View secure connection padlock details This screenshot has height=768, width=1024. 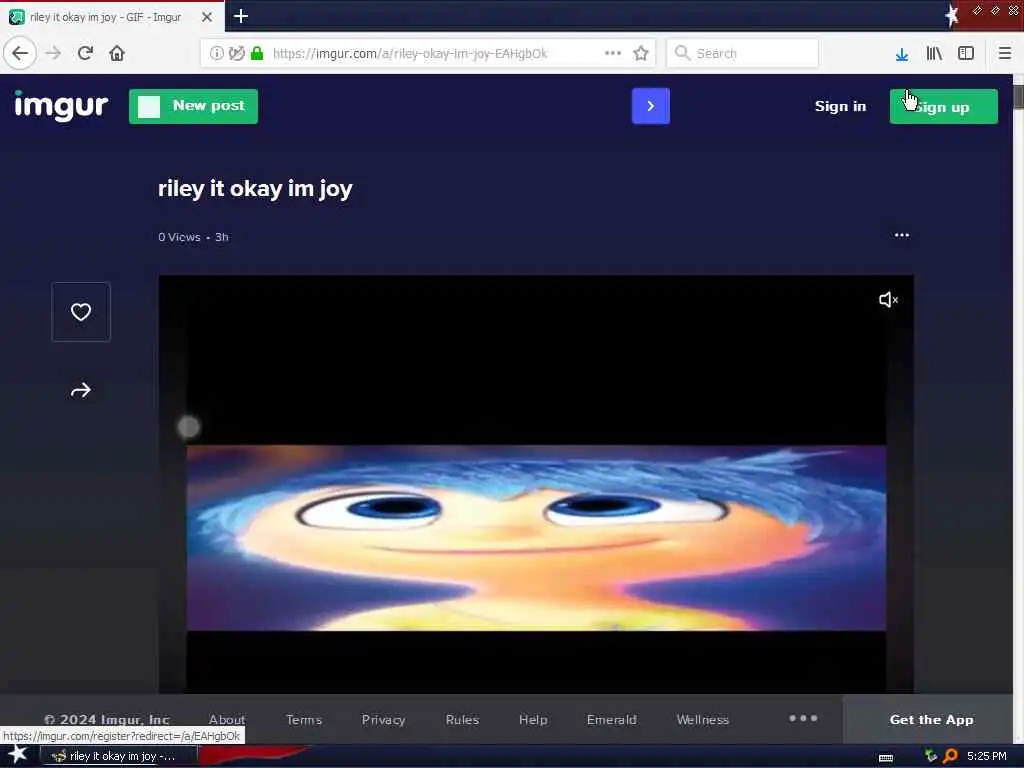coord(257,54)
